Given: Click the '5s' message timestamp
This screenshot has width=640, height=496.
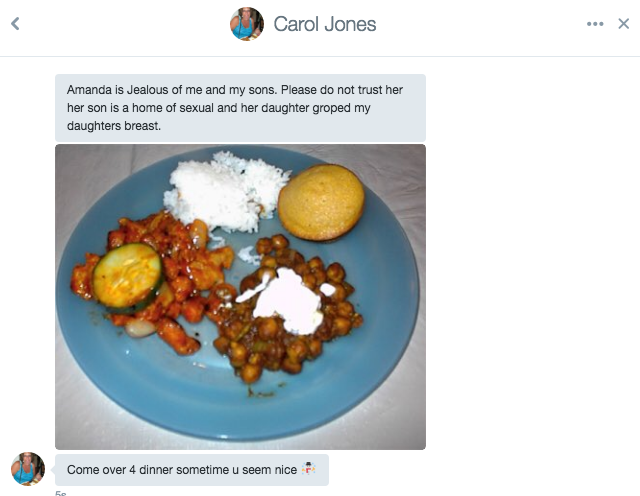Looking at the screenshot, I should pyautogui.click(x=60, y=493).
